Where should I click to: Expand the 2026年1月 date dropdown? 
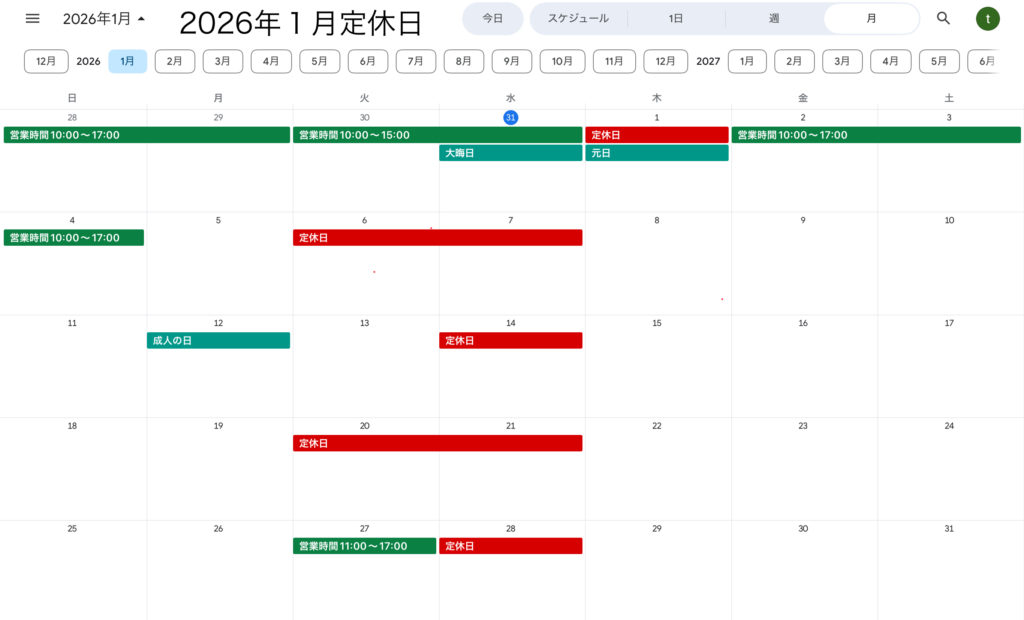tap(104, 19)
